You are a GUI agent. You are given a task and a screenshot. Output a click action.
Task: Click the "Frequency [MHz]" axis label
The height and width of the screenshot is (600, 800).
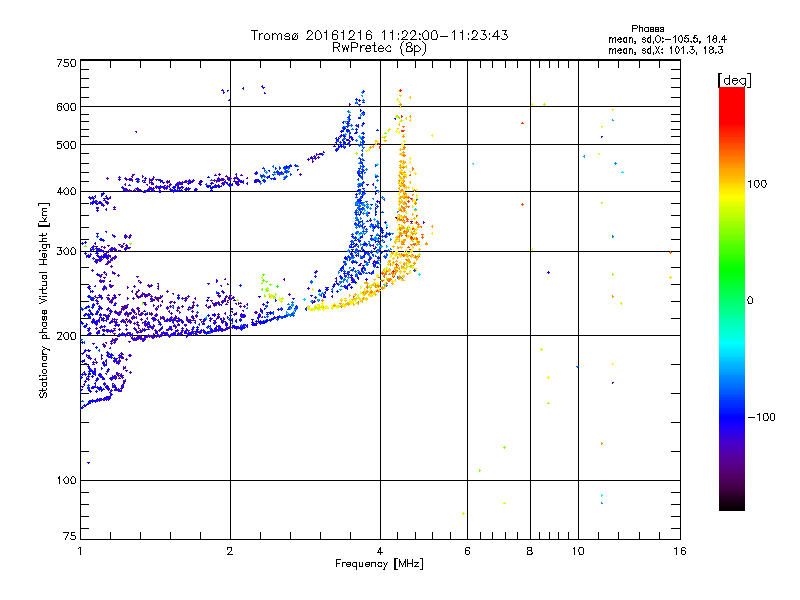click(379, 564)
